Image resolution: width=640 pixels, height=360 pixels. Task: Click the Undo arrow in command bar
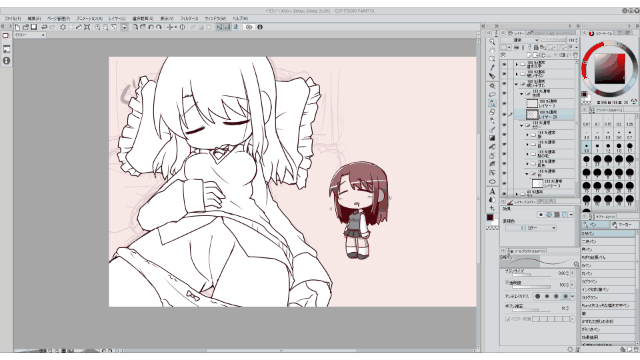pyautogui.click(x=44, y=27)
